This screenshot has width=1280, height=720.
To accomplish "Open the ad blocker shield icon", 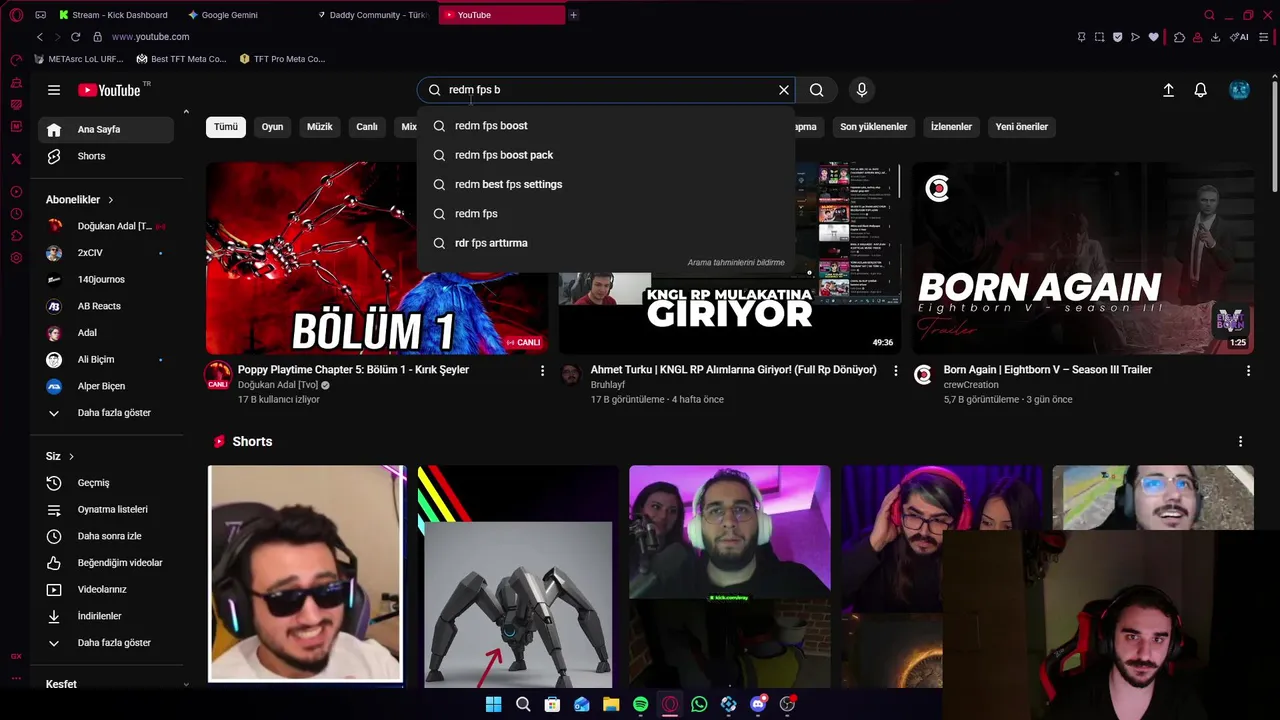I will [x=1117, y=37].
